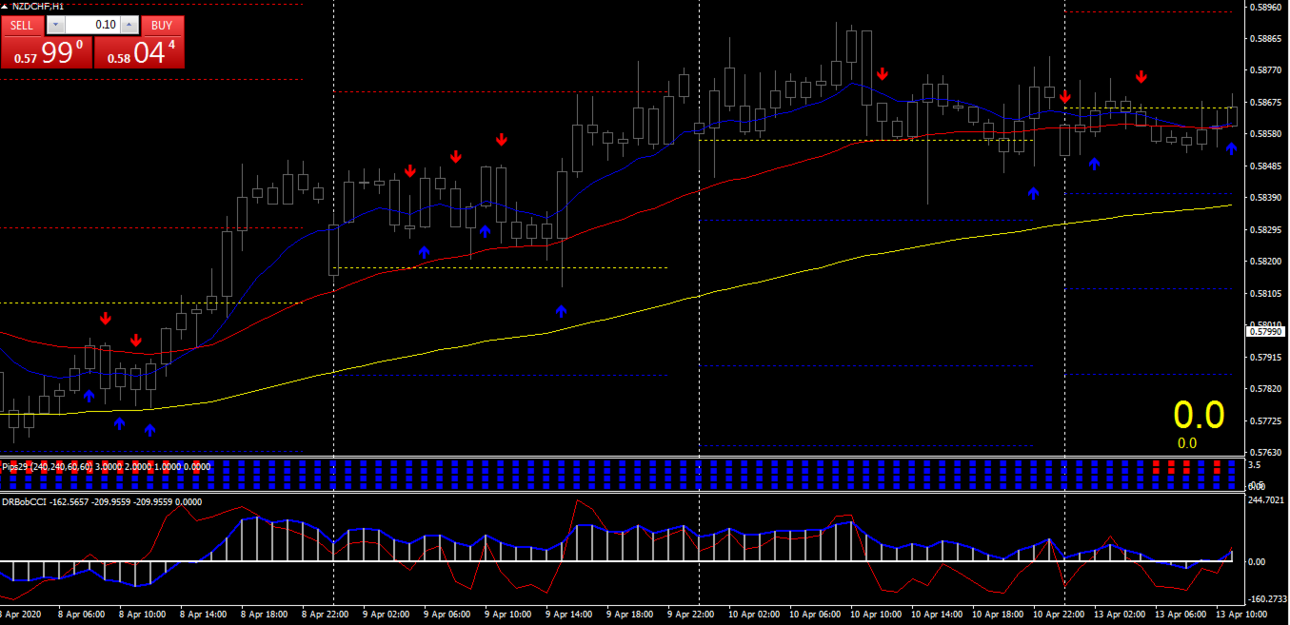The height and width of the screenshot is (625, 1290).
Task: Click the BUY one-click trading button
Action: coord(162,25)
